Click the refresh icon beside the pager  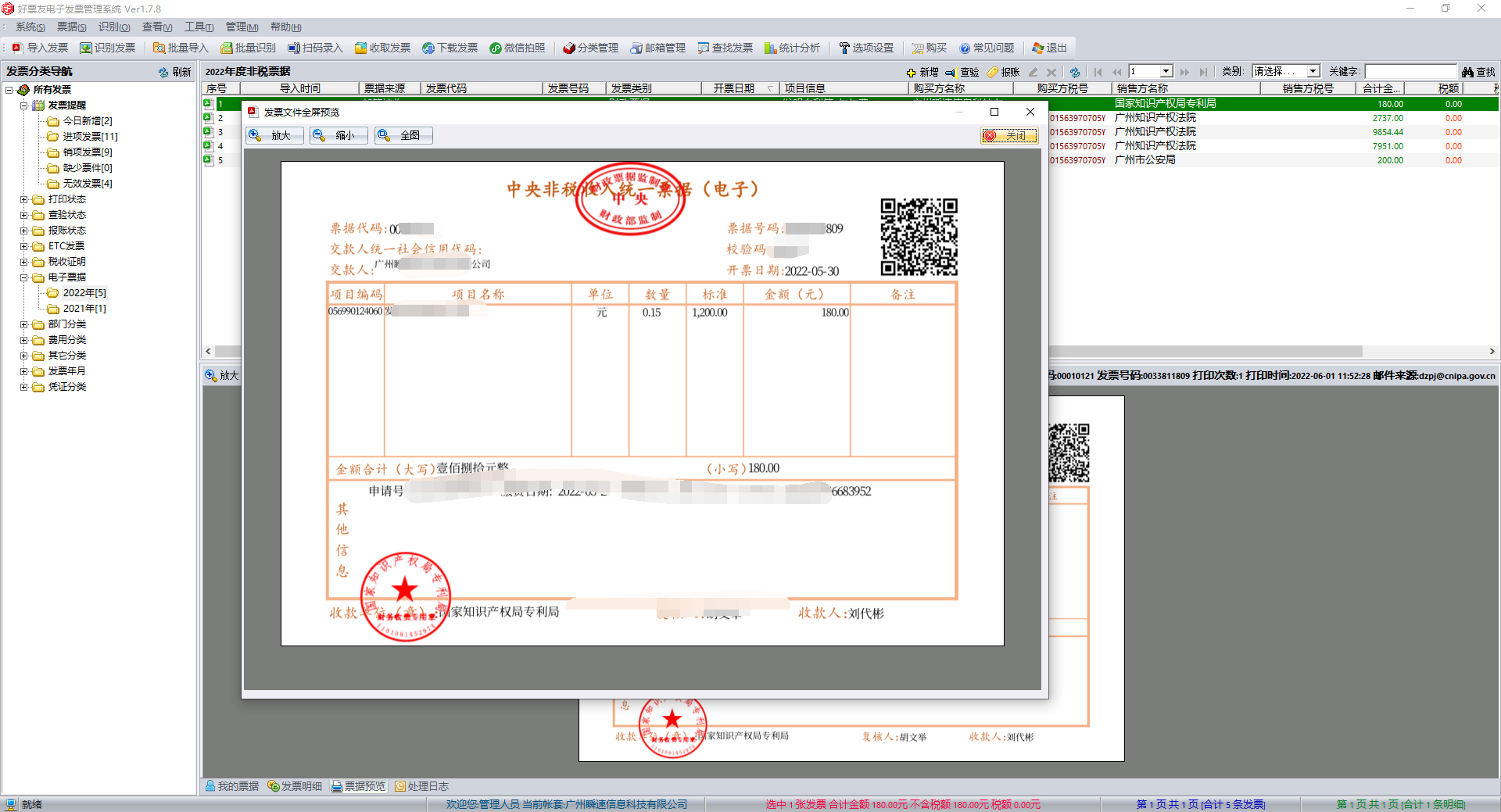coord(1075,71)
